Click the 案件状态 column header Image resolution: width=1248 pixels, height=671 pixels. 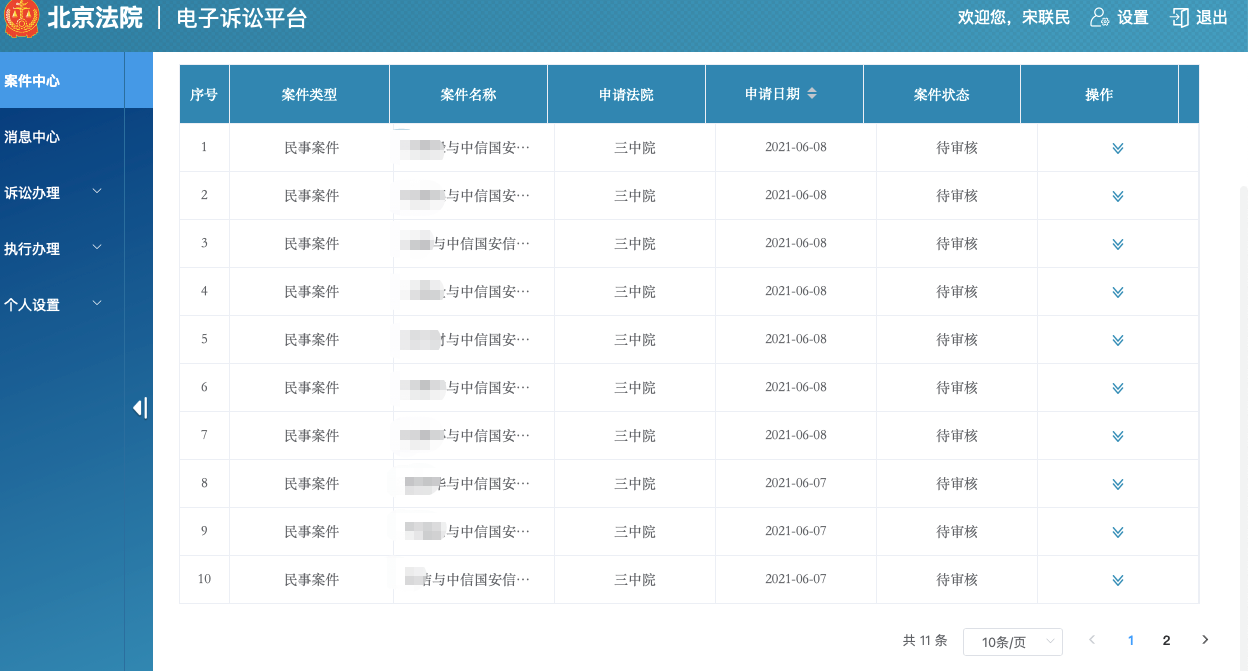(941, 94)
